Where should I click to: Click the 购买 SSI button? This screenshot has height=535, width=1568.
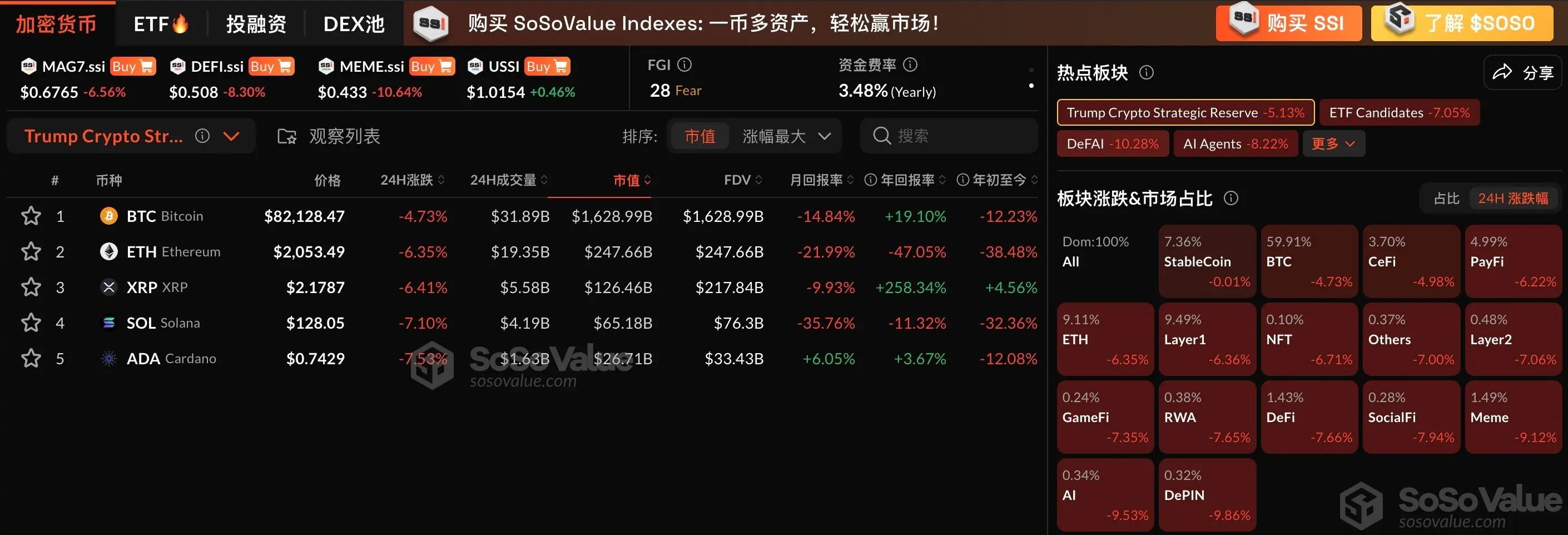click(x=1288, y=23)
